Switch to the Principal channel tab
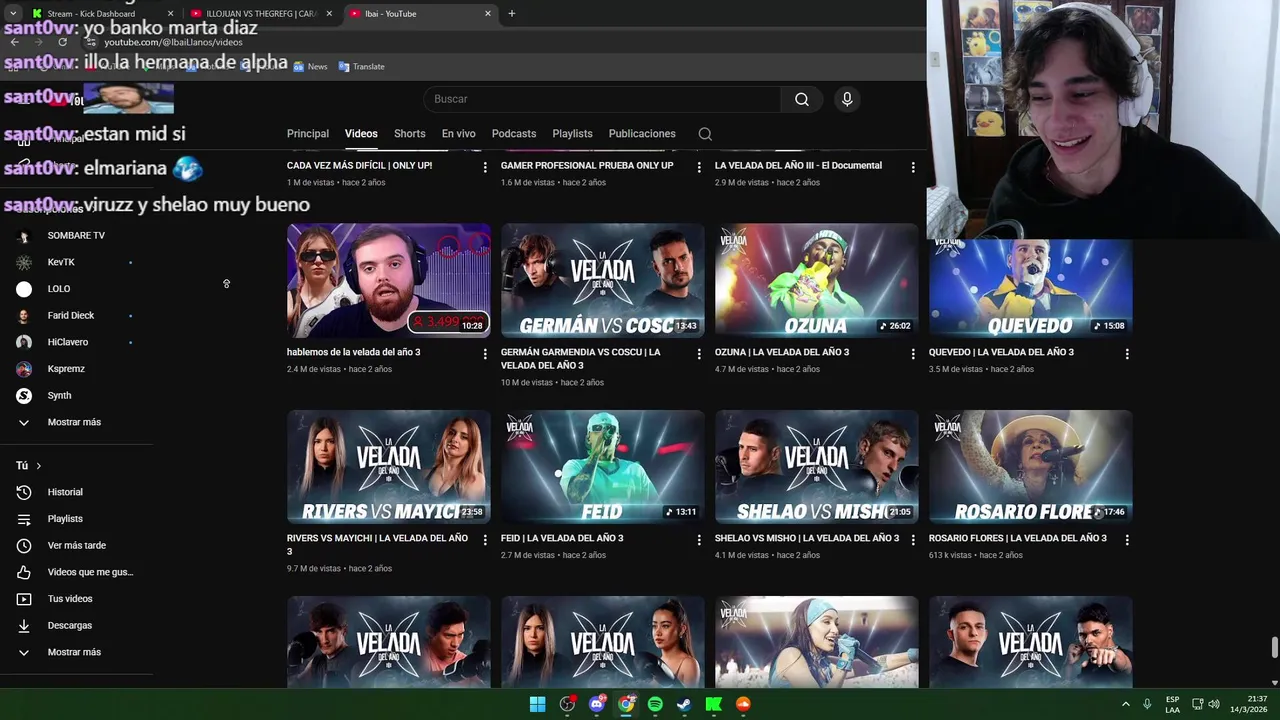Image resolution: width=1280 pixels, height=720 pixels. (308, 134)
